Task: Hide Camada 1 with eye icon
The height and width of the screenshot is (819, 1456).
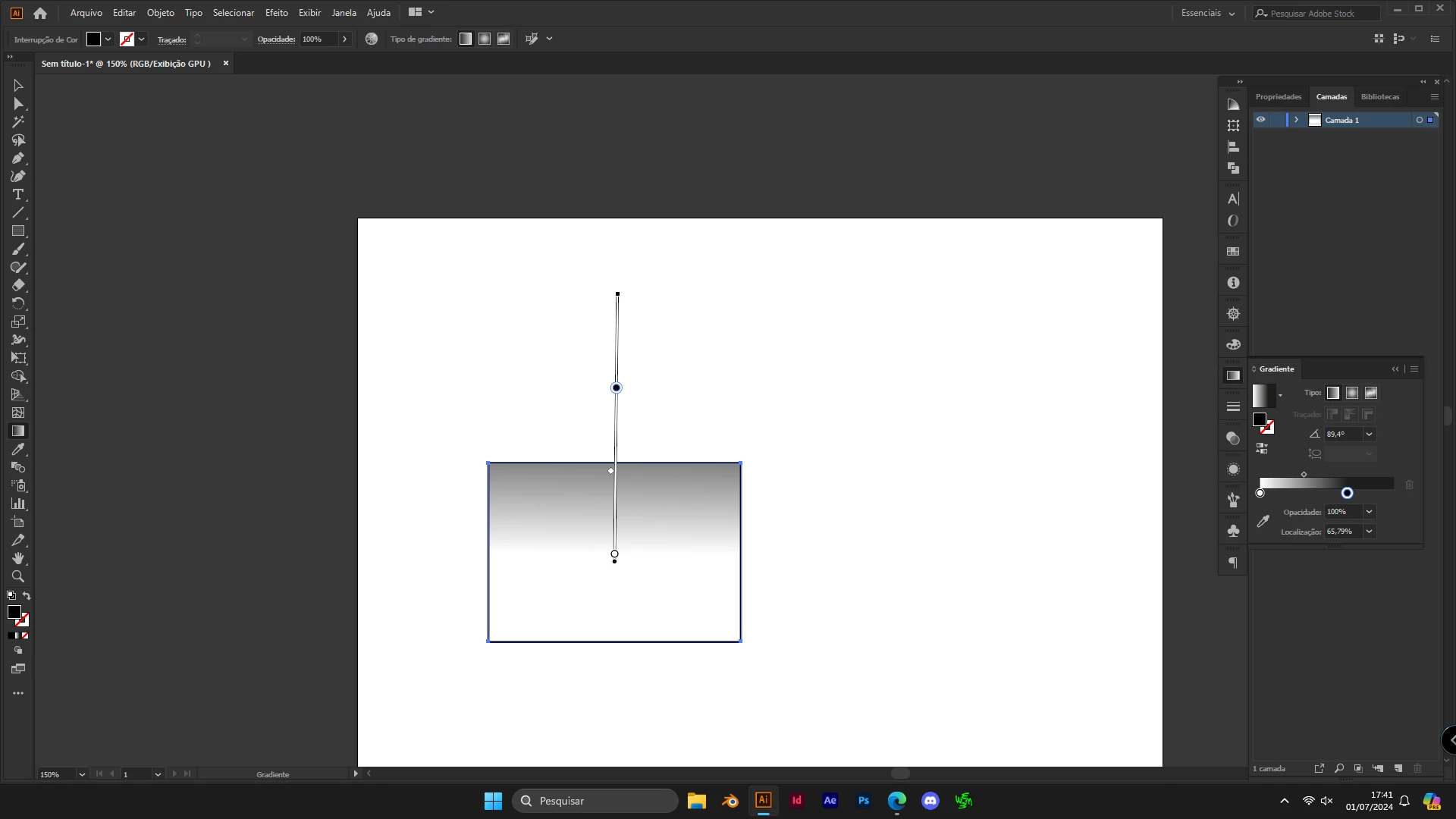Action: point(1260,120)
